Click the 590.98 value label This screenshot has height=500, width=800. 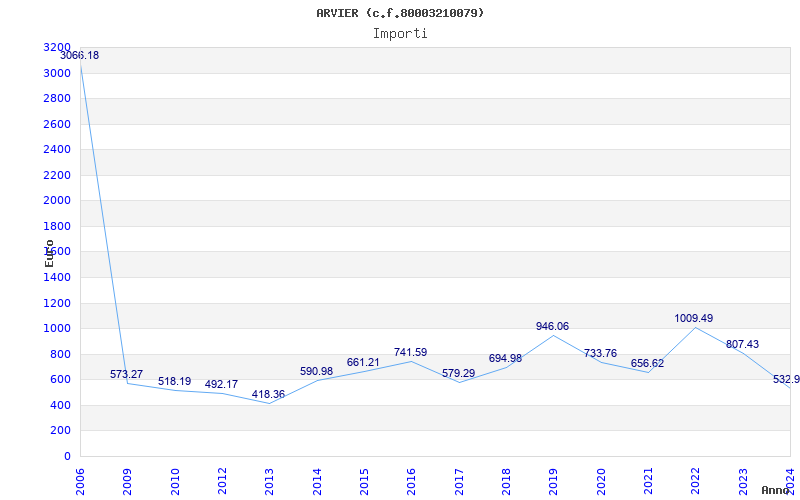pyautogui.click(x=316, y=371)
